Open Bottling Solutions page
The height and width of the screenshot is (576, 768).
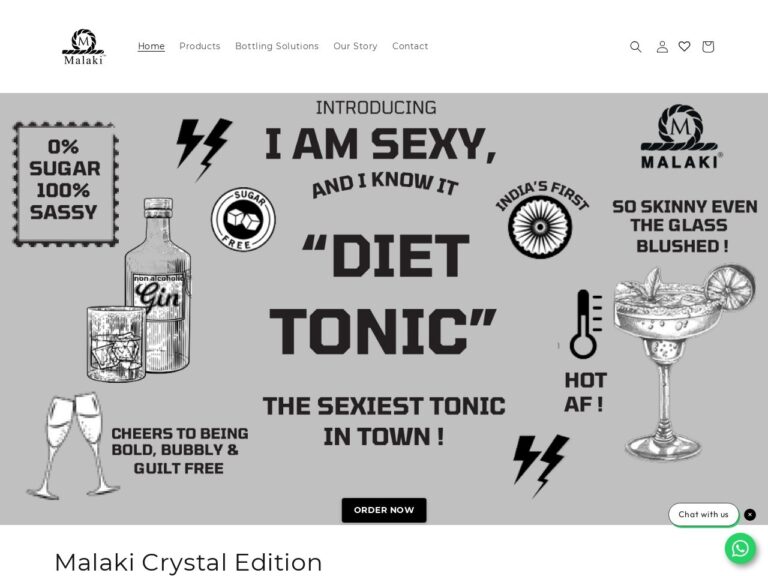pyautogui.click(x=277, y=46)
